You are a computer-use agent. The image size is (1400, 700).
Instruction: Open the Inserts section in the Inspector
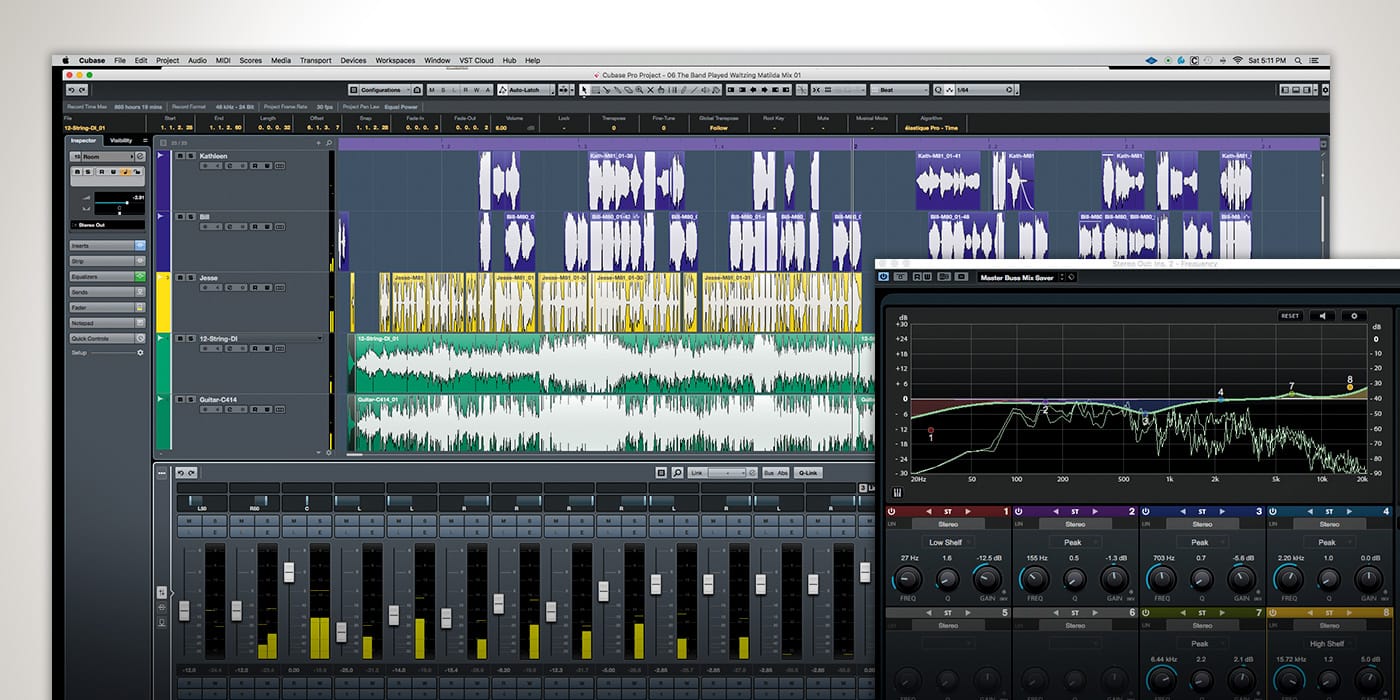pos(107,245)
